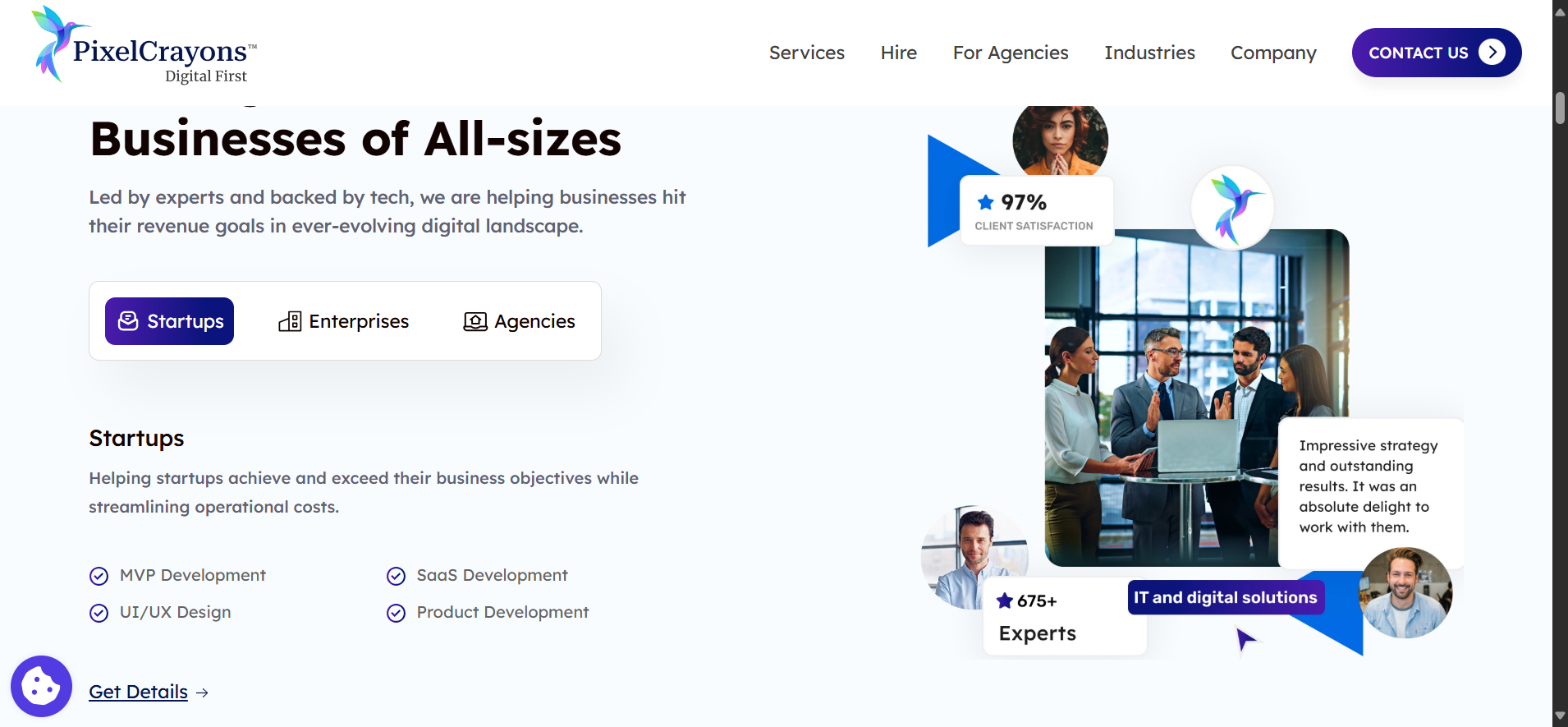This screenshot has height=727, width=1568.
Task: Click the round hummingbird badge on photo
Action: pos(1232,208)
